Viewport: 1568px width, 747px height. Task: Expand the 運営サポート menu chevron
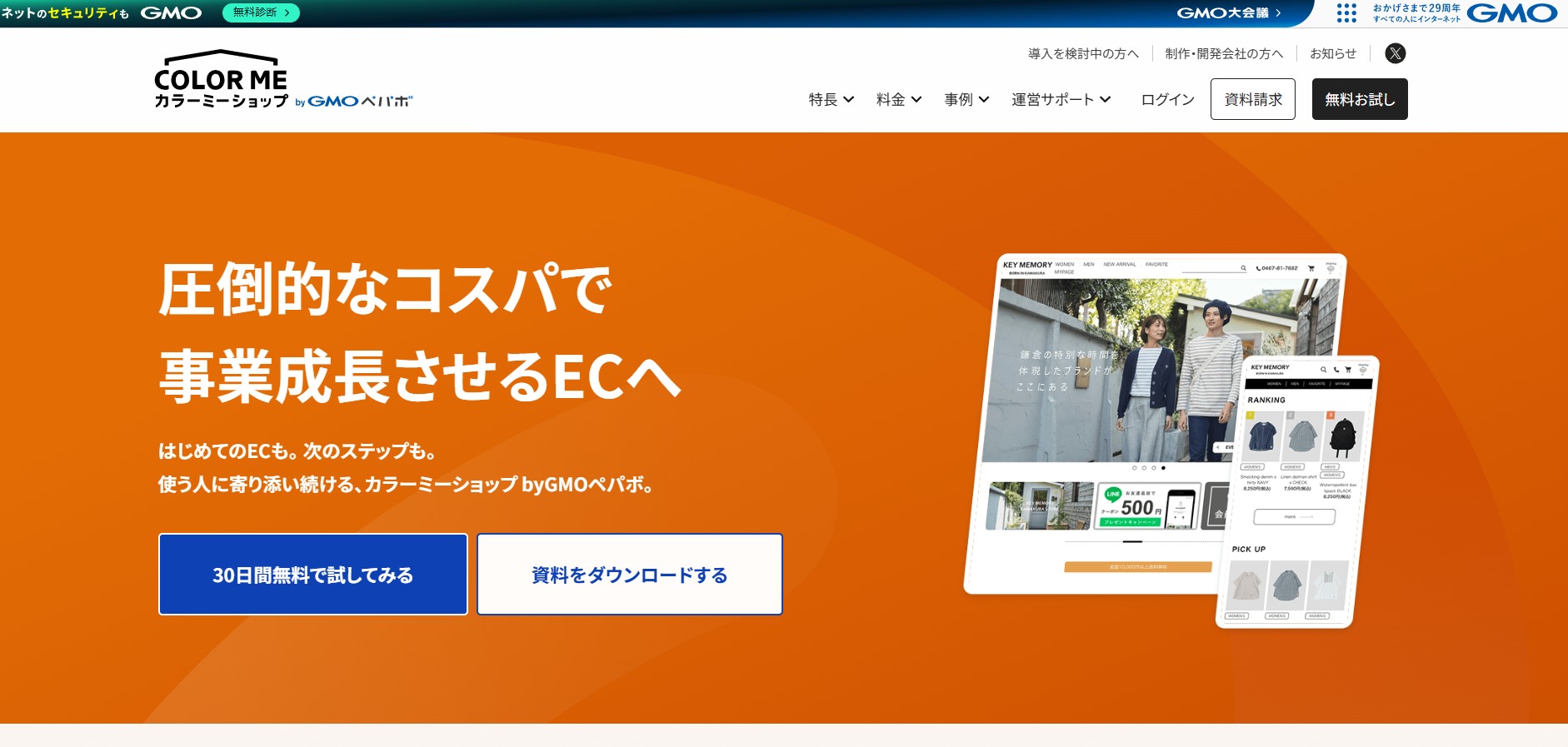[x=1105, y=99]
